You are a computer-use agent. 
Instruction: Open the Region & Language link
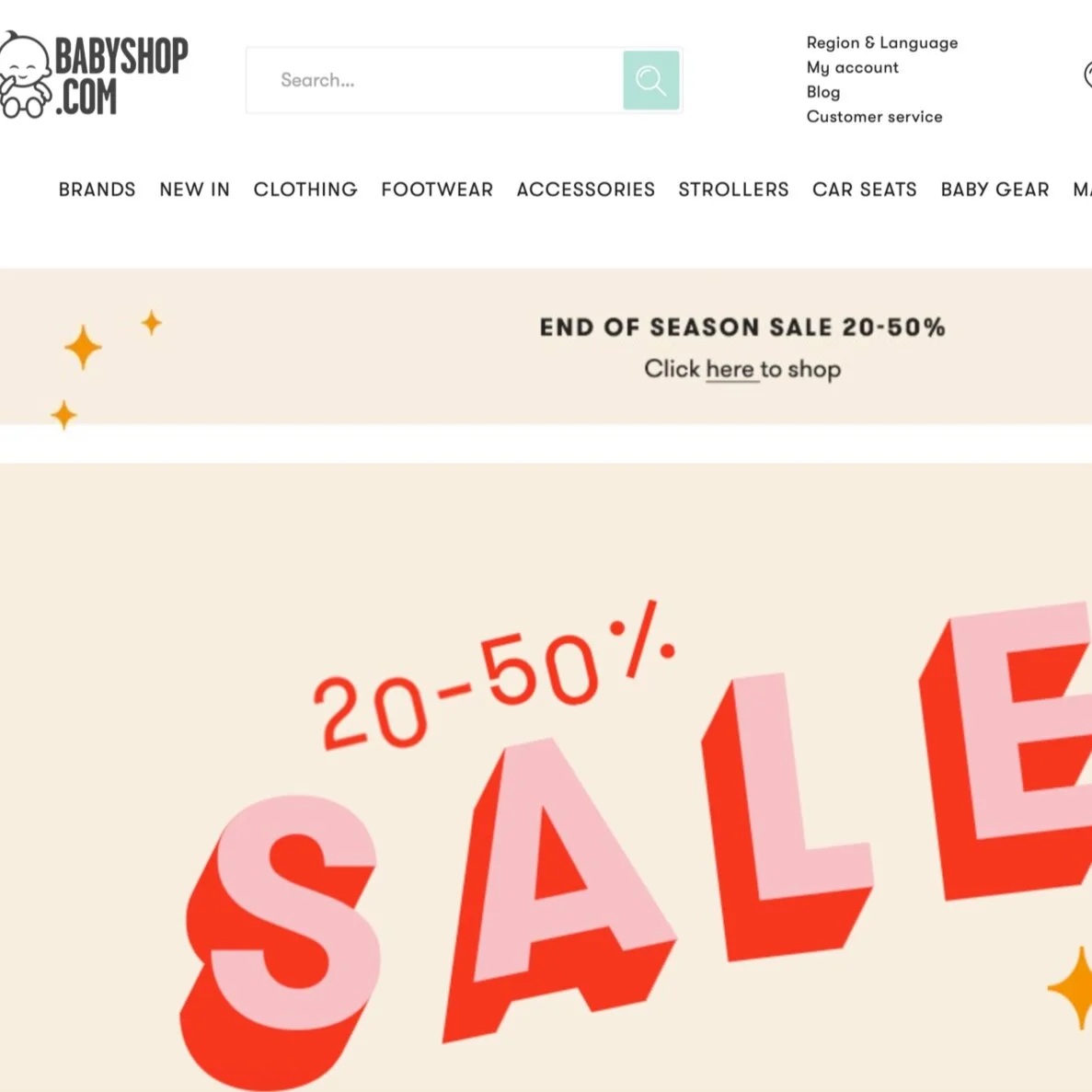click(x=881, y=43)
